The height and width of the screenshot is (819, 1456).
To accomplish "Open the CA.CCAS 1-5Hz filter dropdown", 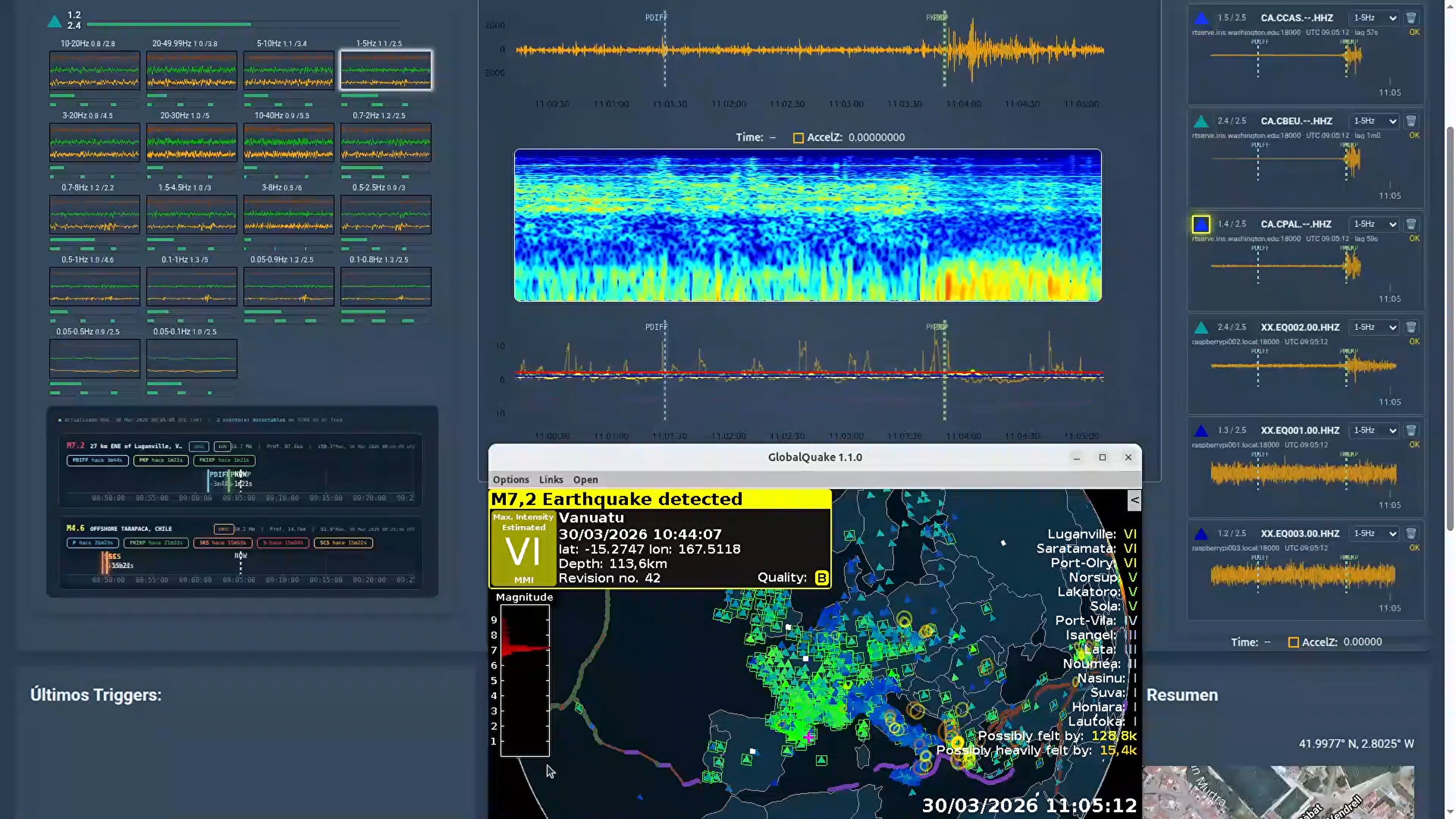I will point(1374,18).
